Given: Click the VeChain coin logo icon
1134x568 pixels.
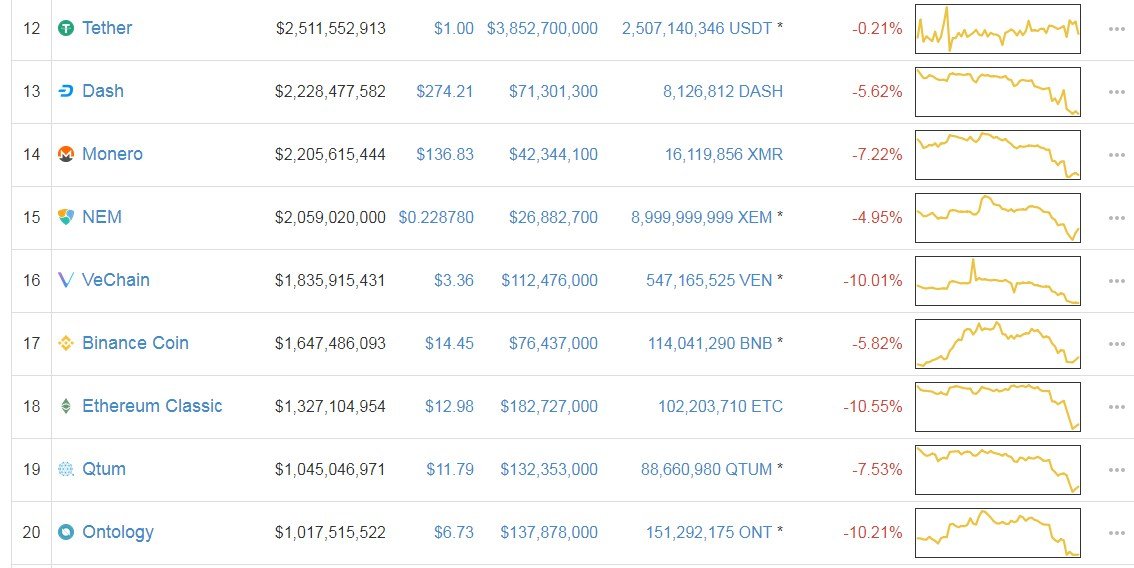Looking at the screenshot, I should click(x=66, y=280).
